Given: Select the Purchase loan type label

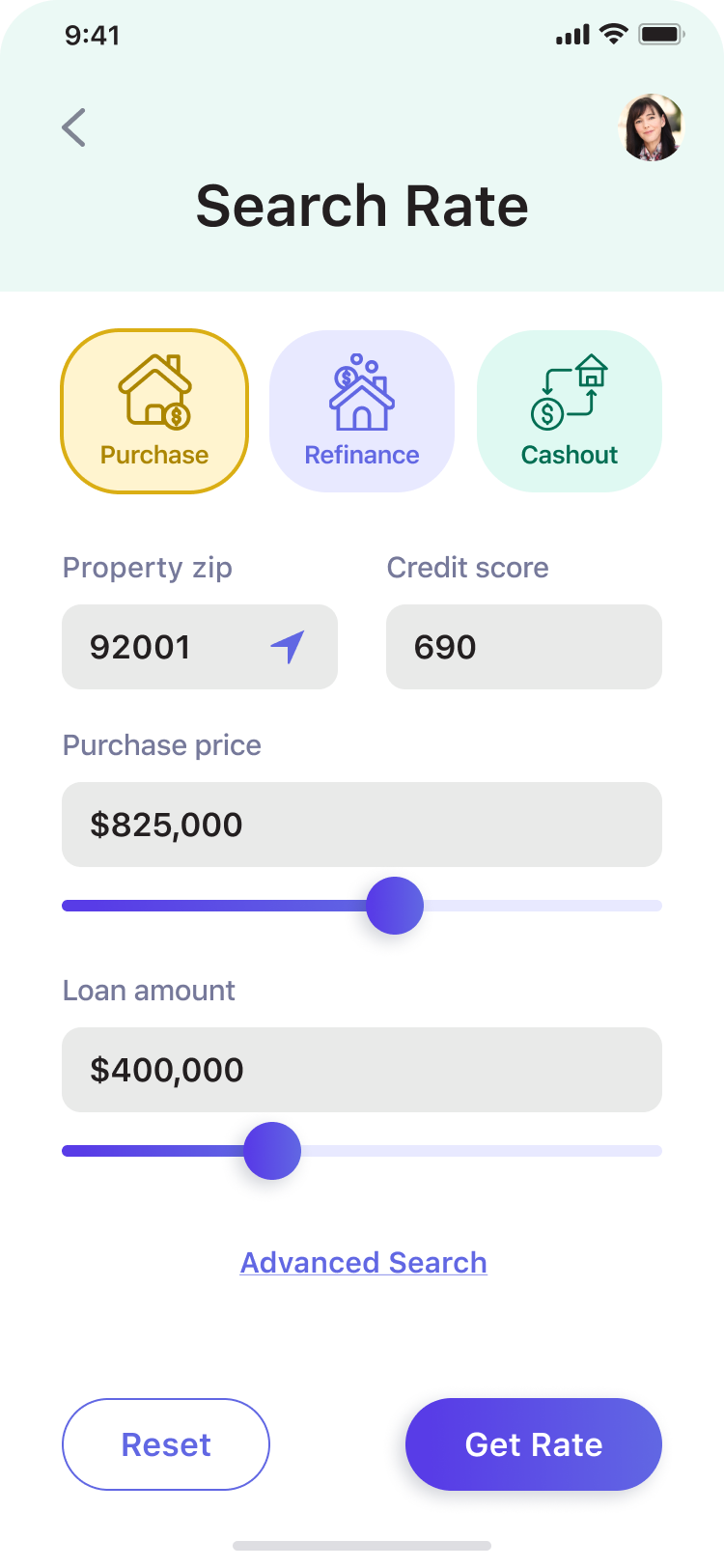Looking at the screenshot, I should click(x=154, y=455).
